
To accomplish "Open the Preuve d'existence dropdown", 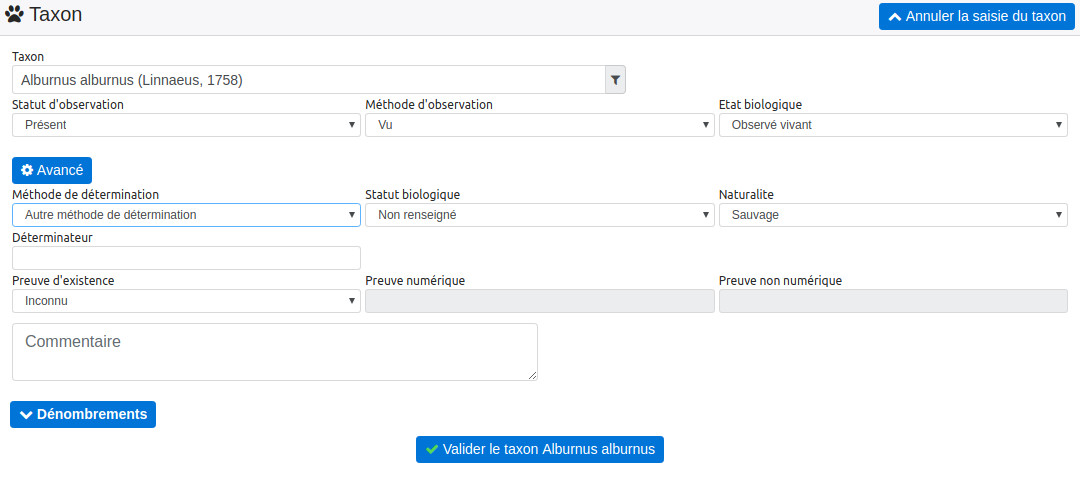I will coord(186,301).
